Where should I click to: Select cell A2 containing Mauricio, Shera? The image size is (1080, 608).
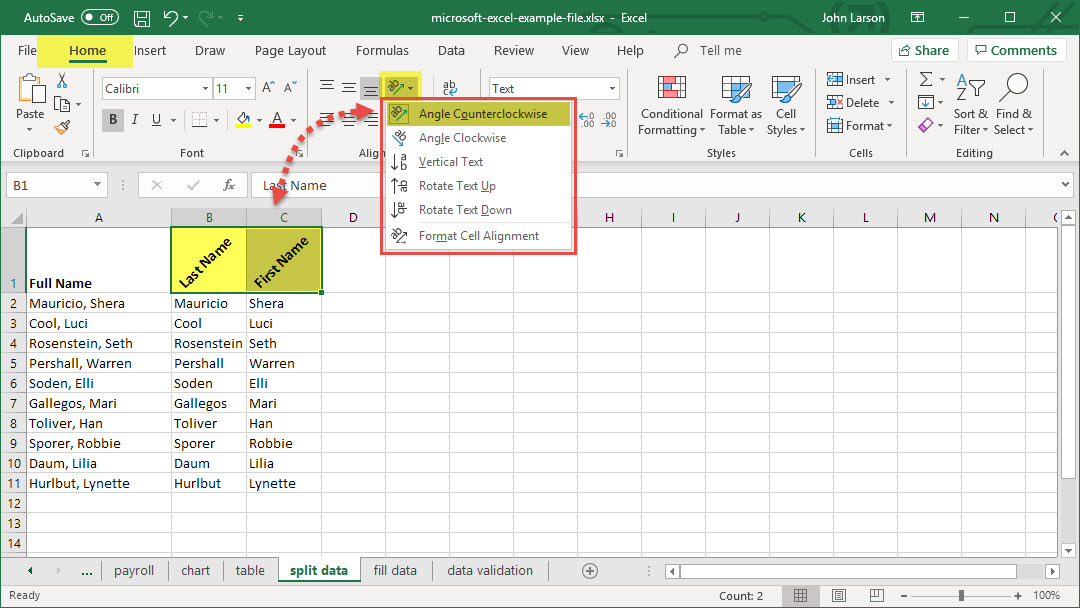point(98,303)
